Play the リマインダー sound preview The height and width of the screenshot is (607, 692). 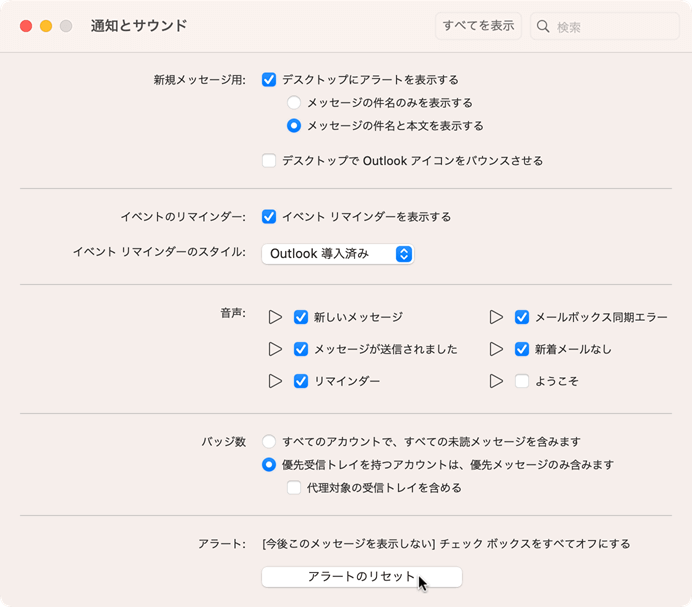pos(276,381)
